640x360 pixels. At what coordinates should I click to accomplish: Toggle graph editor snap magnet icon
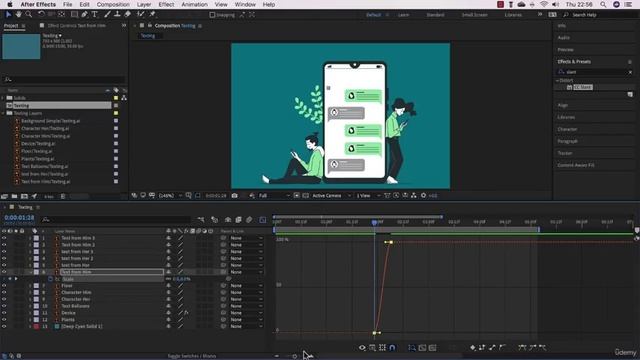(392, 348)
